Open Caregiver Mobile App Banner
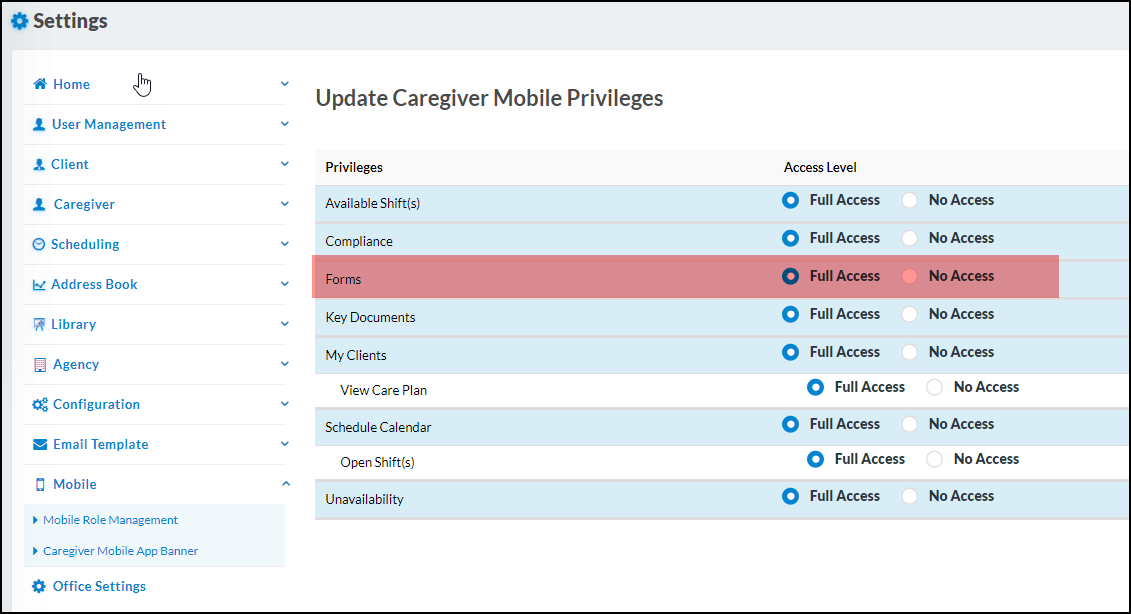This screenshot has width=1131, height=614. pos(120,550)
